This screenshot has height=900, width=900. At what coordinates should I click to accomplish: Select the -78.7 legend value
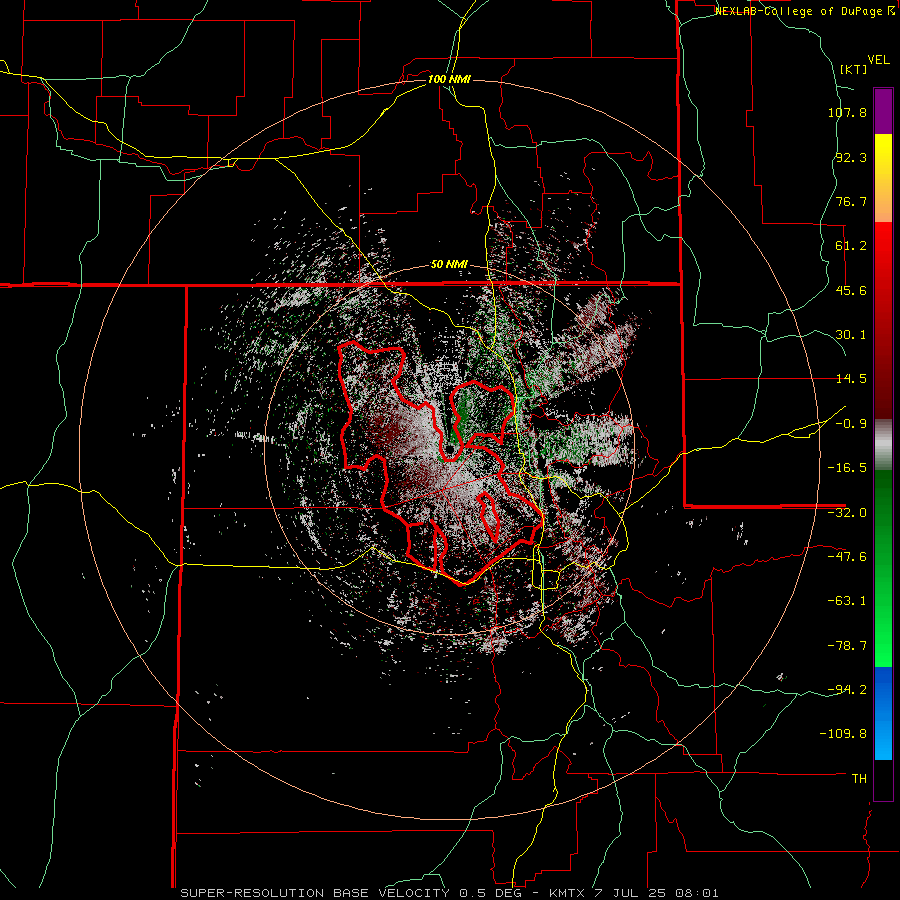[x=847, y=646]
